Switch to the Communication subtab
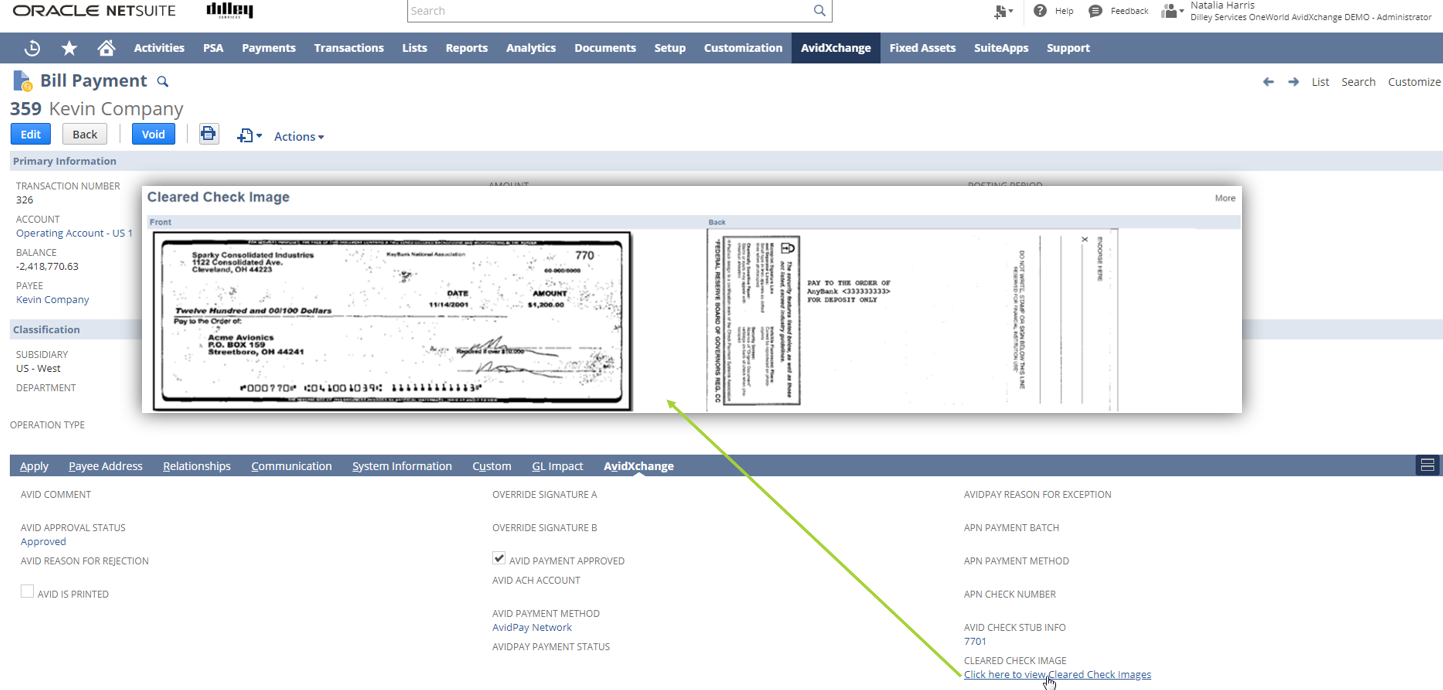The height and width of the screenshot is (690, 1443). click(292, 466)
